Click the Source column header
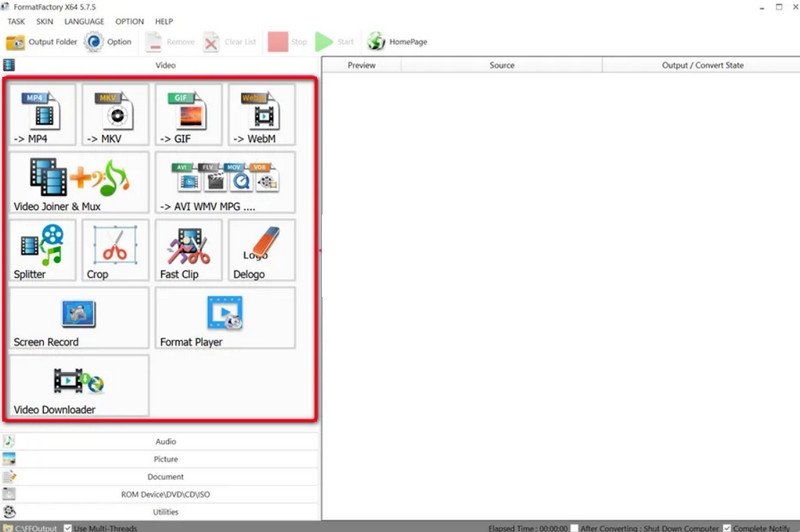Image resolution: width=800 pixels, height=532 pixels. [502, 65]
